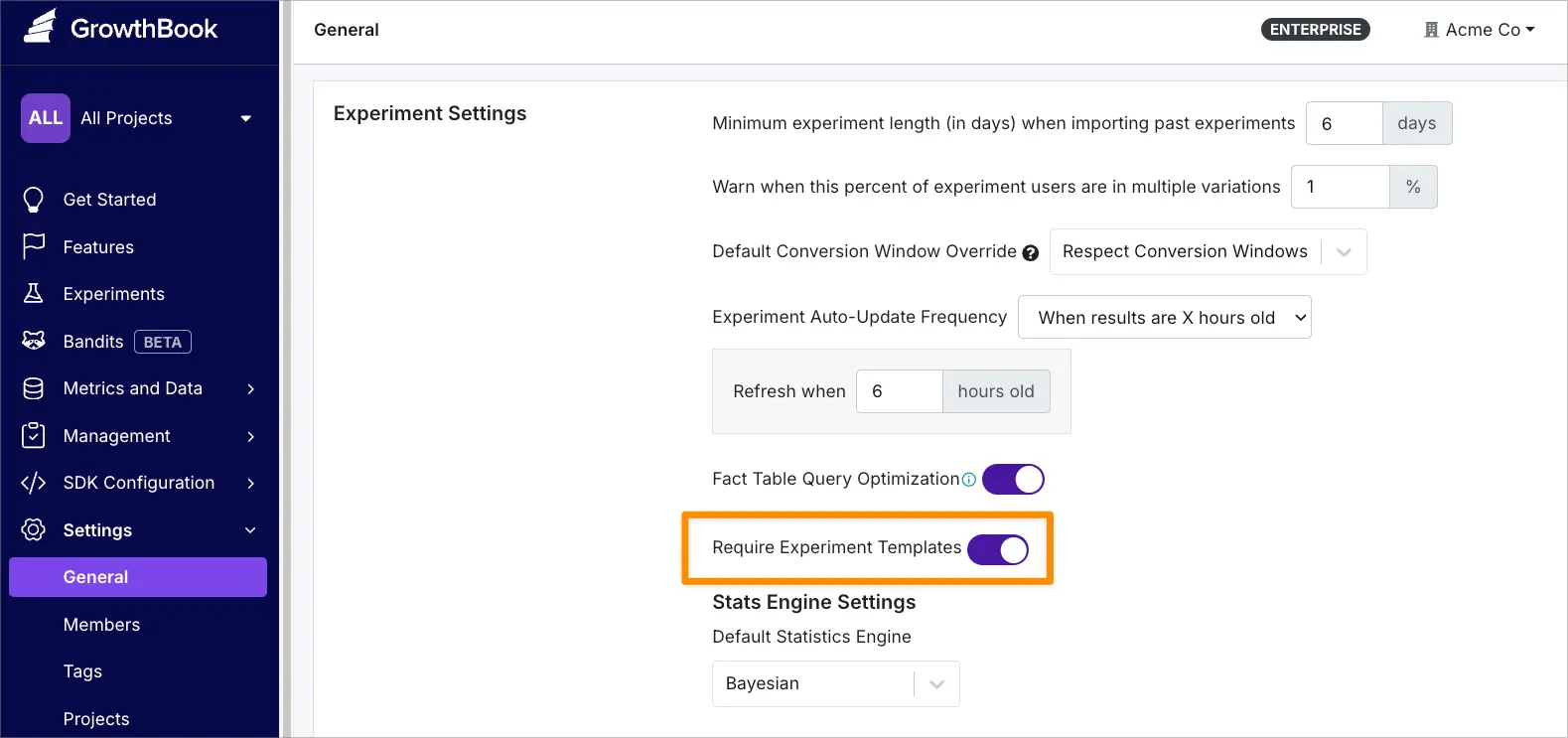Click the Fact Table Query Optimization info icon
The width and height of the screenshot is (1568, 738).
click(x=969, y=480)
